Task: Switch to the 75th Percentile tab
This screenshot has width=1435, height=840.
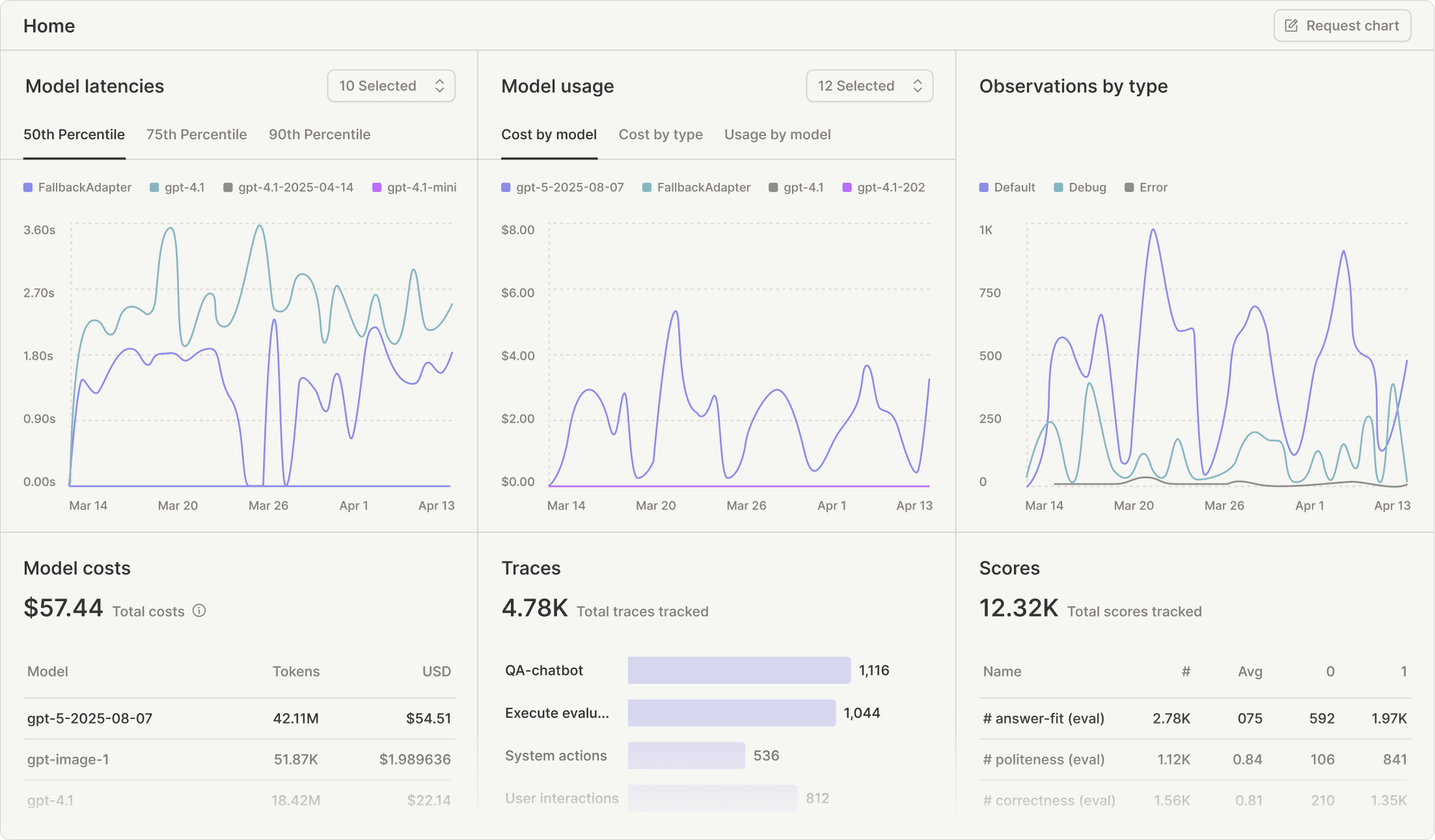Action: pyautogui.click(x=197, y=135)
